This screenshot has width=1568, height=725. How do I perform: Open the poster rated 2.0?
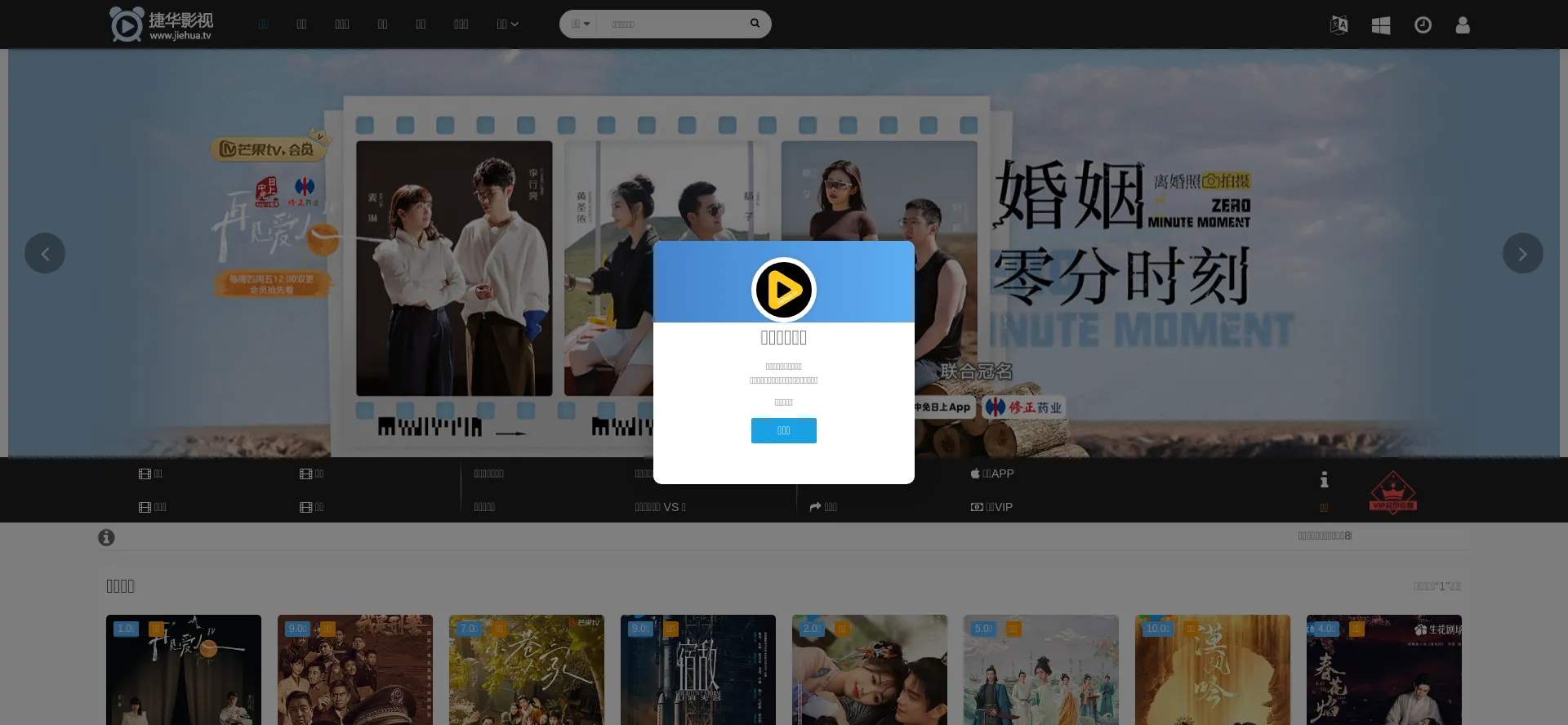tap(870, 669)
